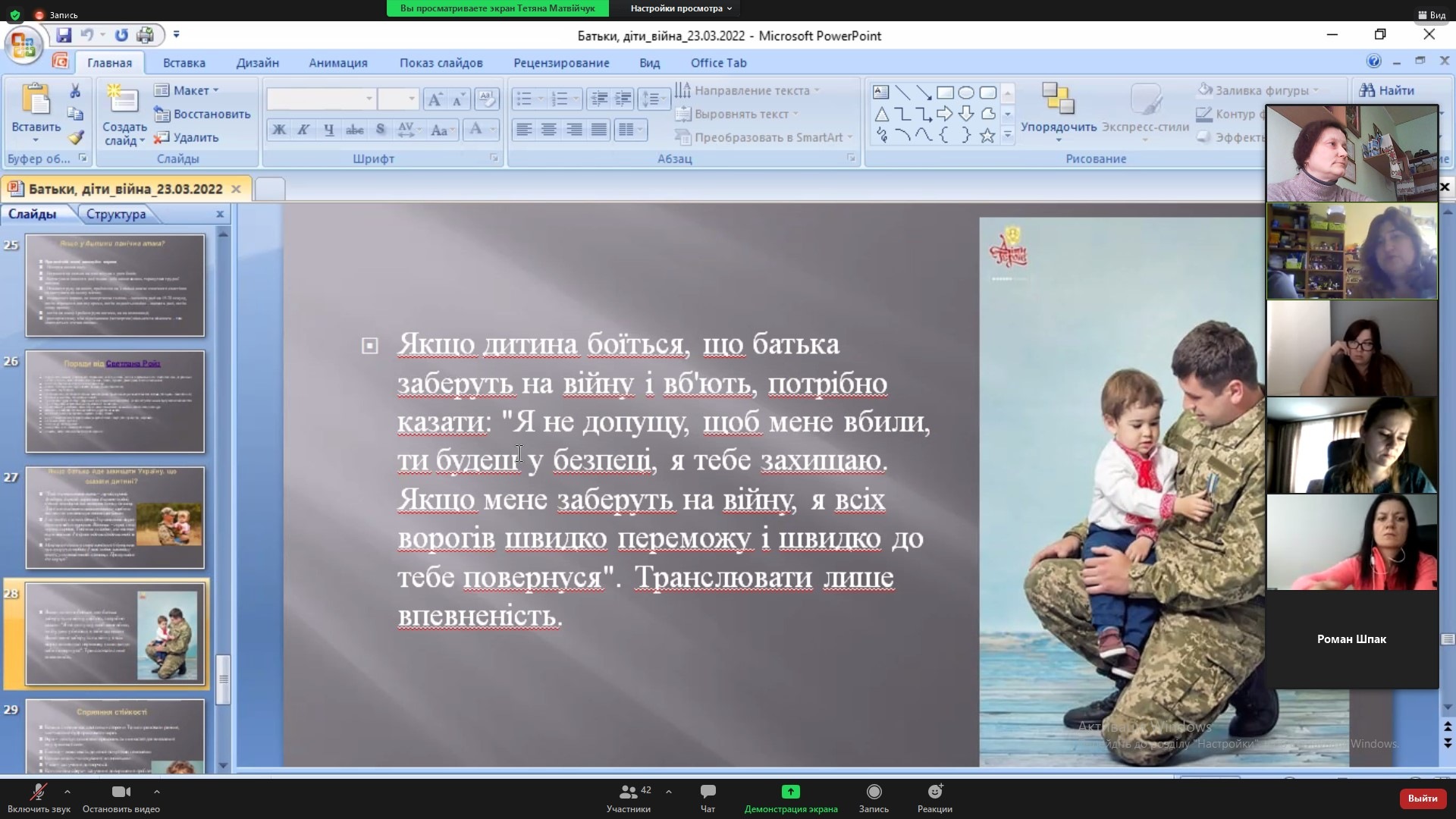Click the red Выйти leave button
The height and width of the screenshot is (819, 1456).
point(1422,798)
